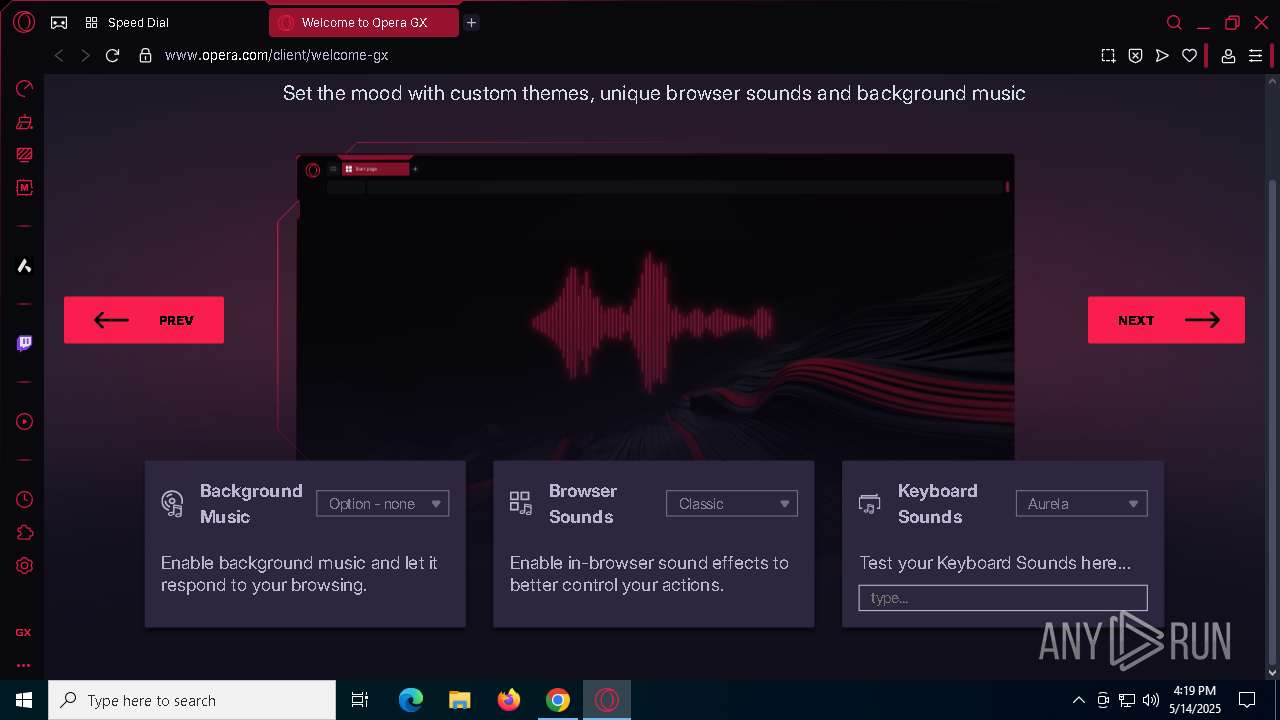Click the keyboard sounds test input field
This screenshot has width=1280, height=720.
coord(1003,598)
